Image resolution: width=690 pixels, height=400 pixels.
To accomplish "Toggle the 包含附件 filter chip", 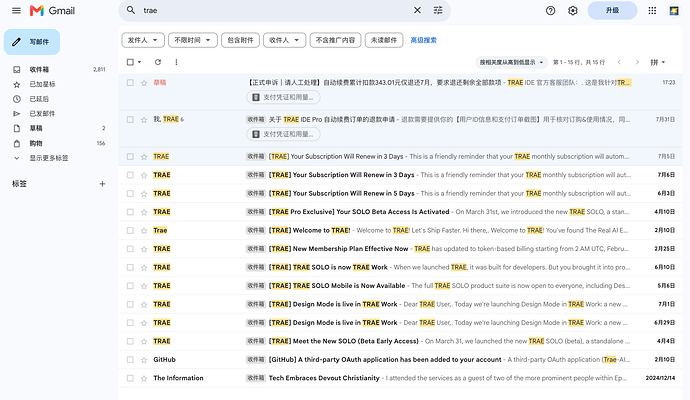I will pos(240,40).
